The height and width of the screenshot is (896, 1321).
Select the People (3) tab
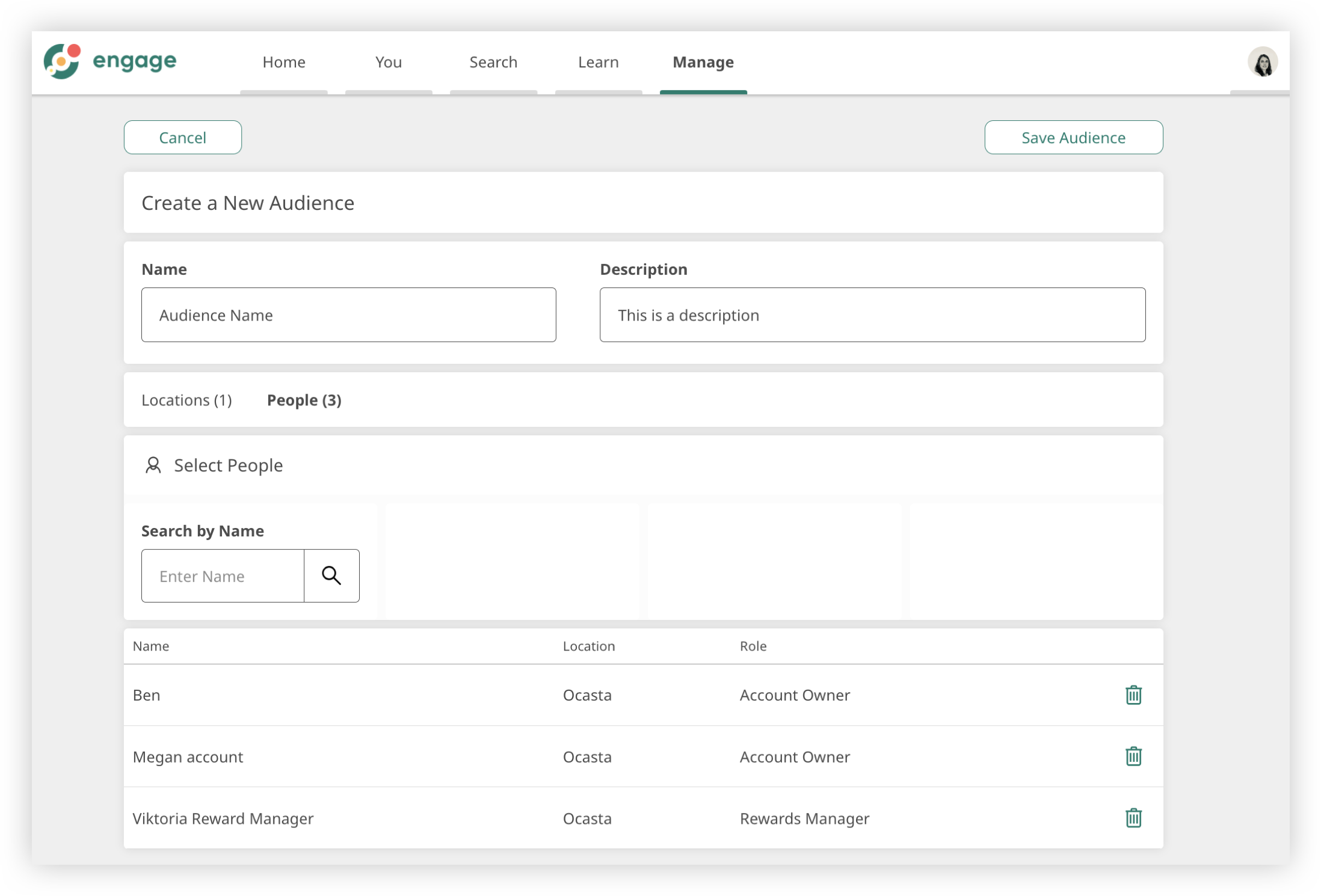click(x=304, y=400)
